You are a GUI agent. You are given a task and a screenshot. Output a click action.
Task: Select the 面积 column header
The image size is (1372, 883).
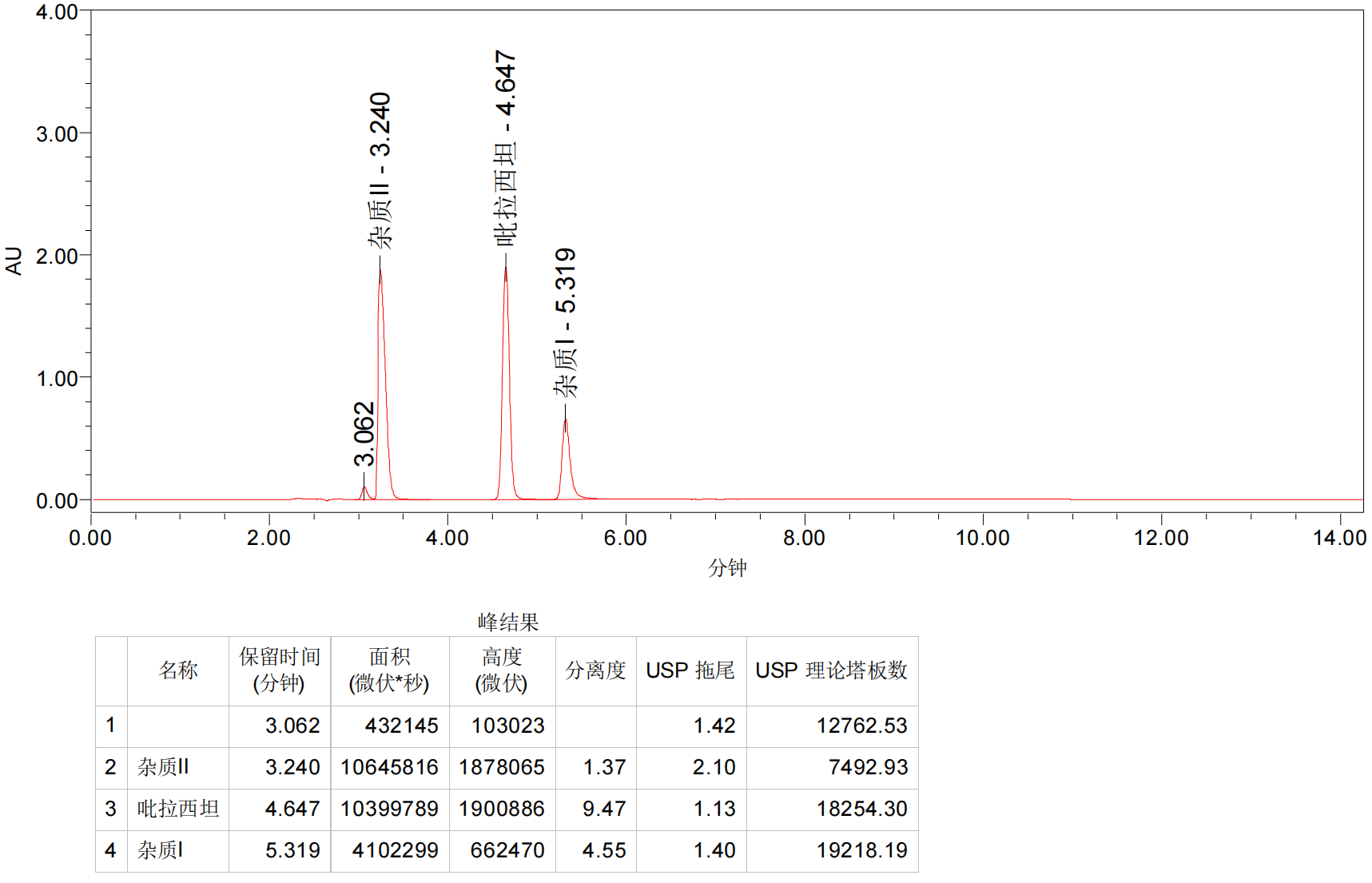(x=390, y=670)
